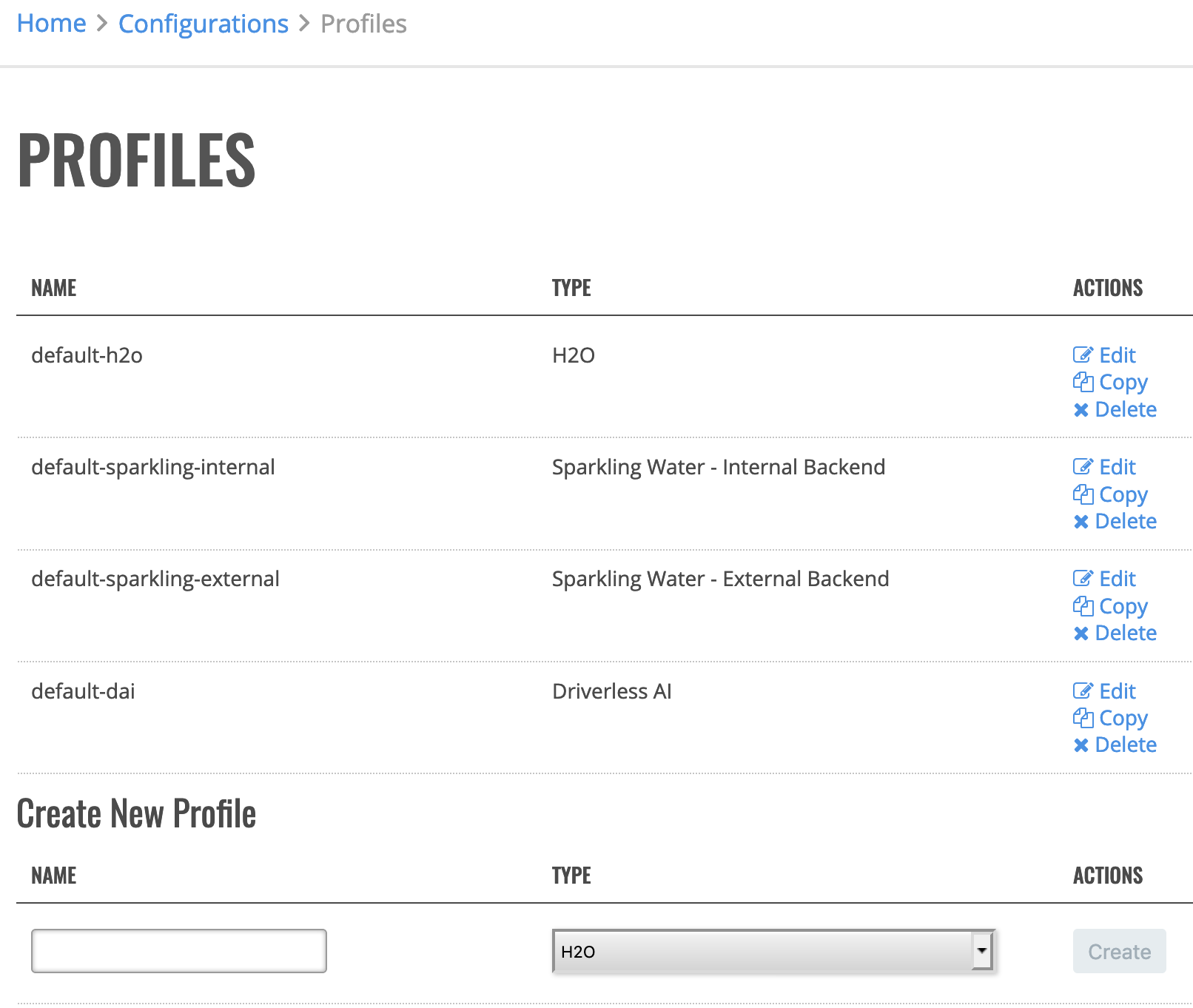Click the PROFILES page heading
Image resolution: width=1193 pixels, height=1008 pixels.
click(136, 160)
